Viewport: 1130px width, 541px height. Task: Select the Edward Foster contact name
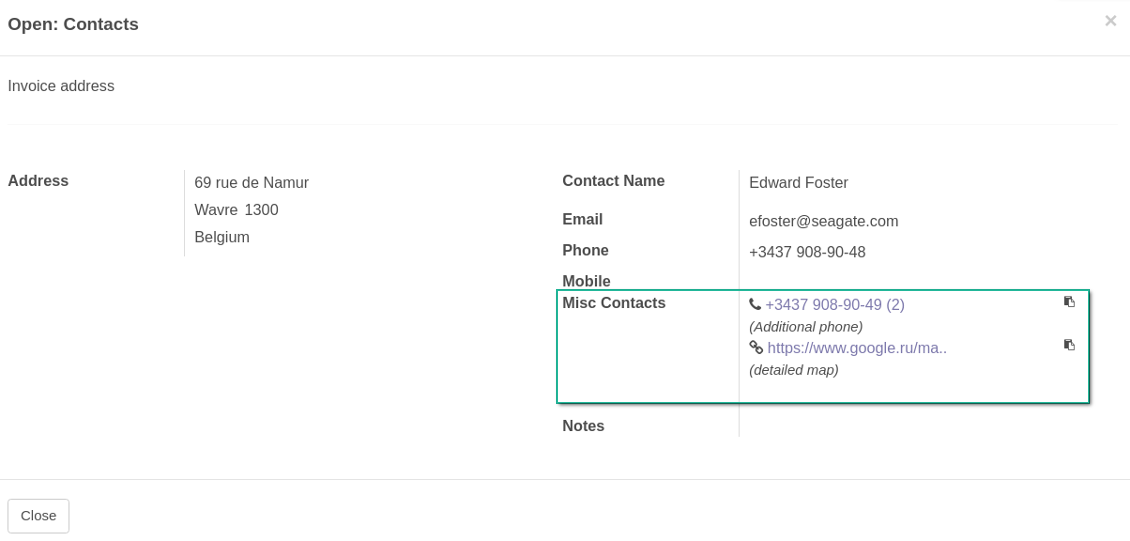click(798, 183)
